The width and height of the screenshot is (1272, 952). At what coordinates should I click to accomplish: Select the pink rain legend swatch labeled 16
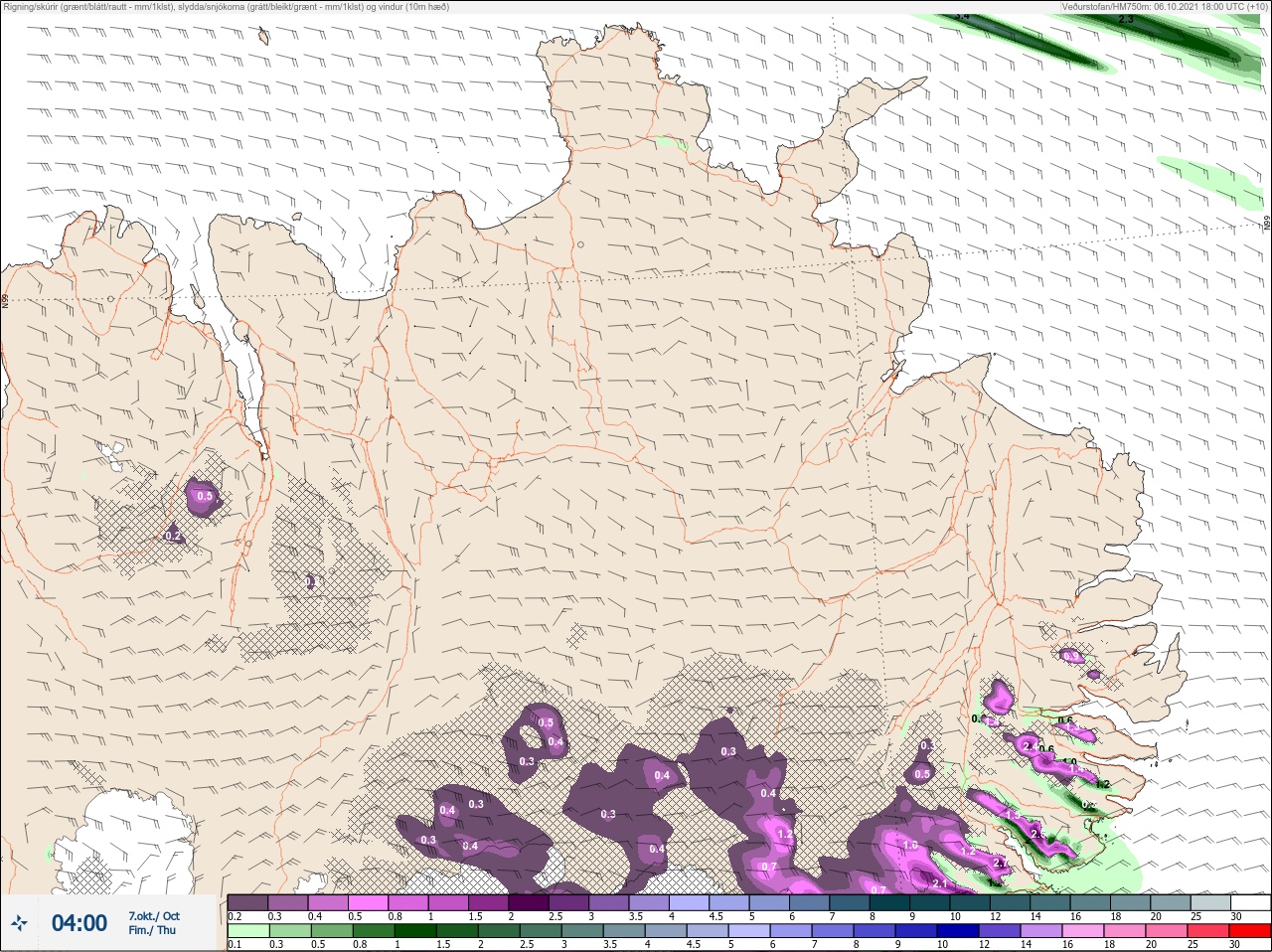[1083, 931]
